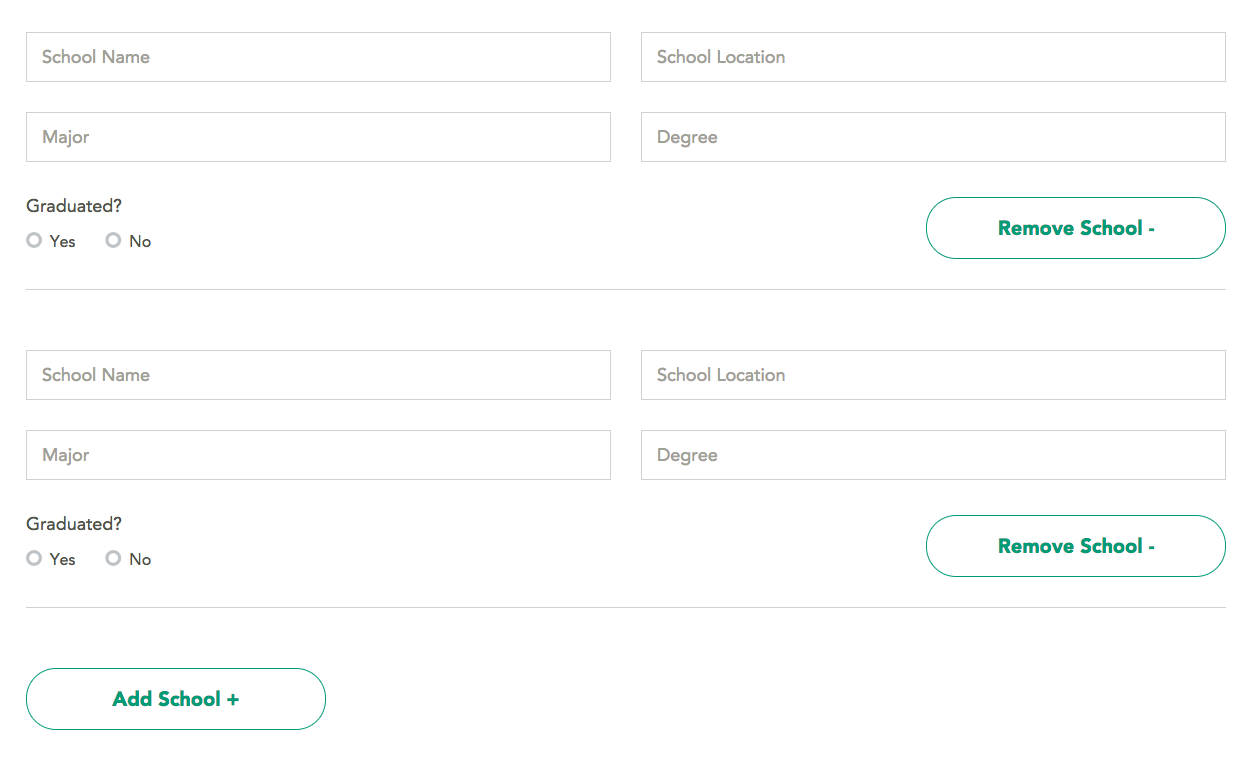Click the plus sign in Add School button
This screenshot has height=758, width=1250.
pyautogui.click(x=233, y=699)
